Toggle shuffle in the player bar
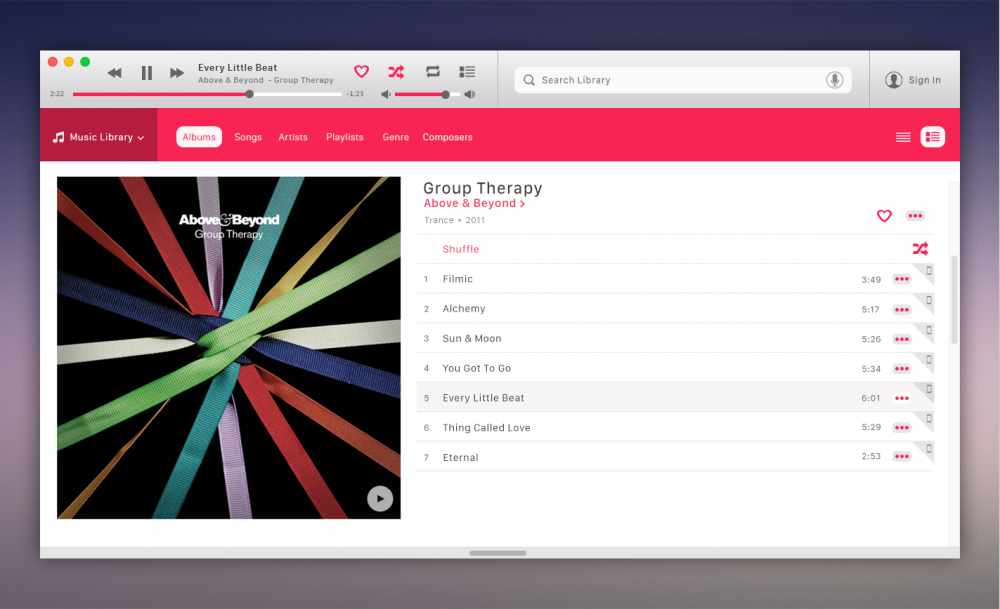 (x=396, y=71)
